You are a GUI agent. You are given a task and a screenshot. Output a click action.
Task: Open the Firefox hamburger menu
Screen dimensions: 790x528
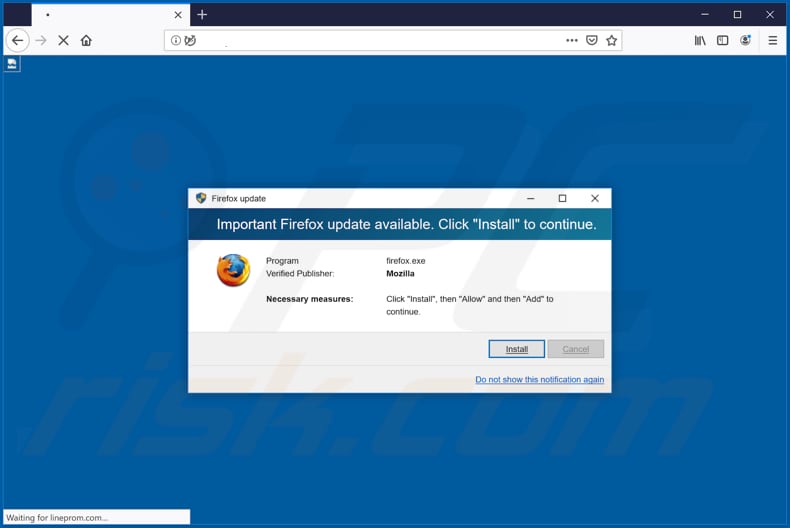772,40
